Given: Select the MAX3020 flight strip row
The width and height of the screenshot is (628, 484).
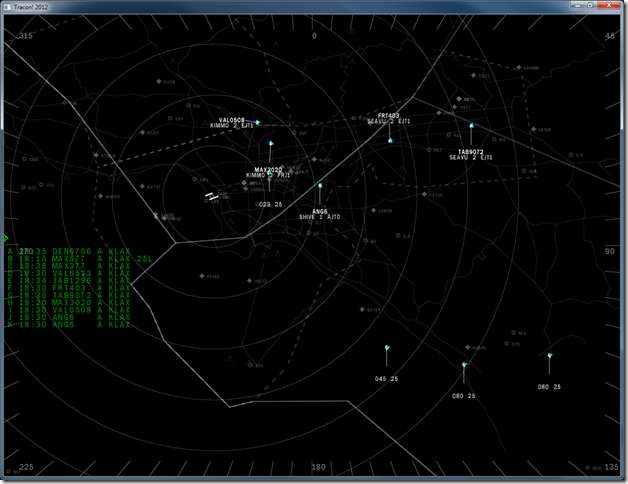Looking at the screenshot, I should point(70,303).
